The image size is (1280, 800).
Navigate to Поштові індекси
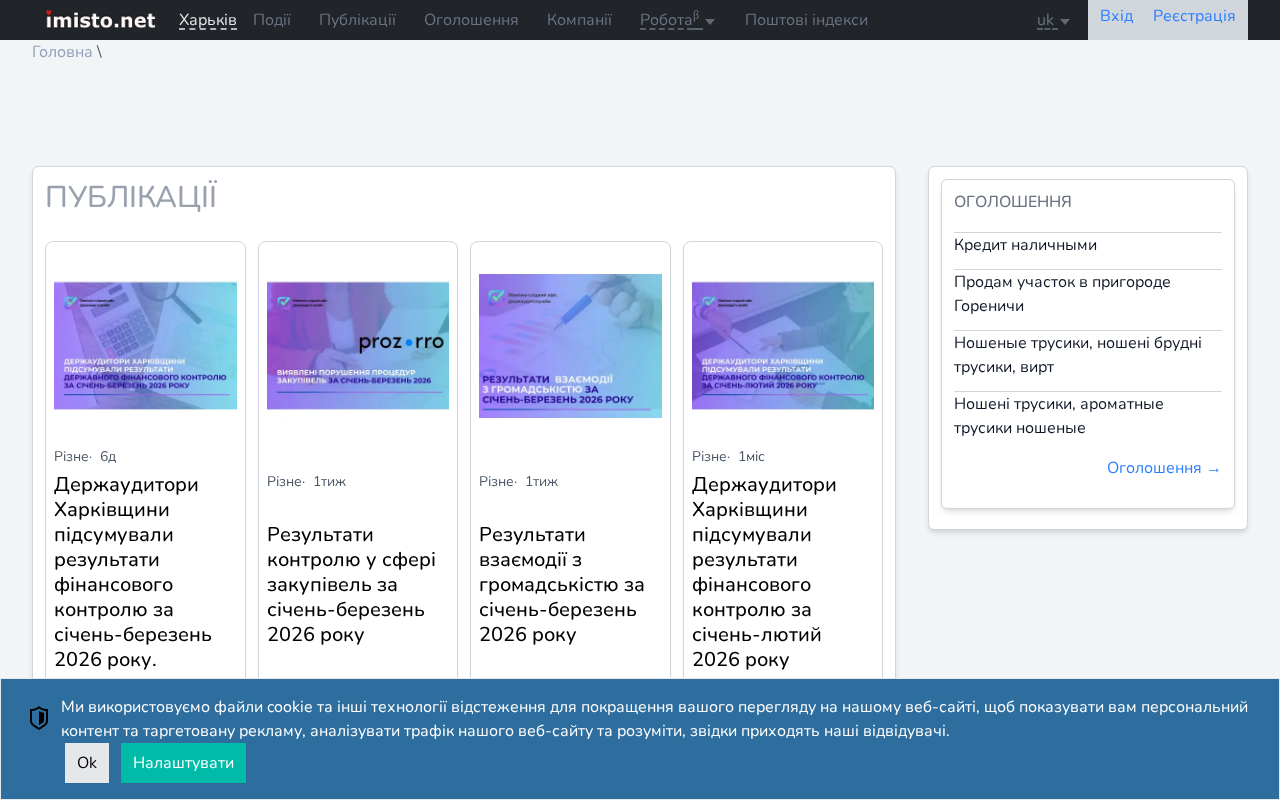(x=806, y=20)
